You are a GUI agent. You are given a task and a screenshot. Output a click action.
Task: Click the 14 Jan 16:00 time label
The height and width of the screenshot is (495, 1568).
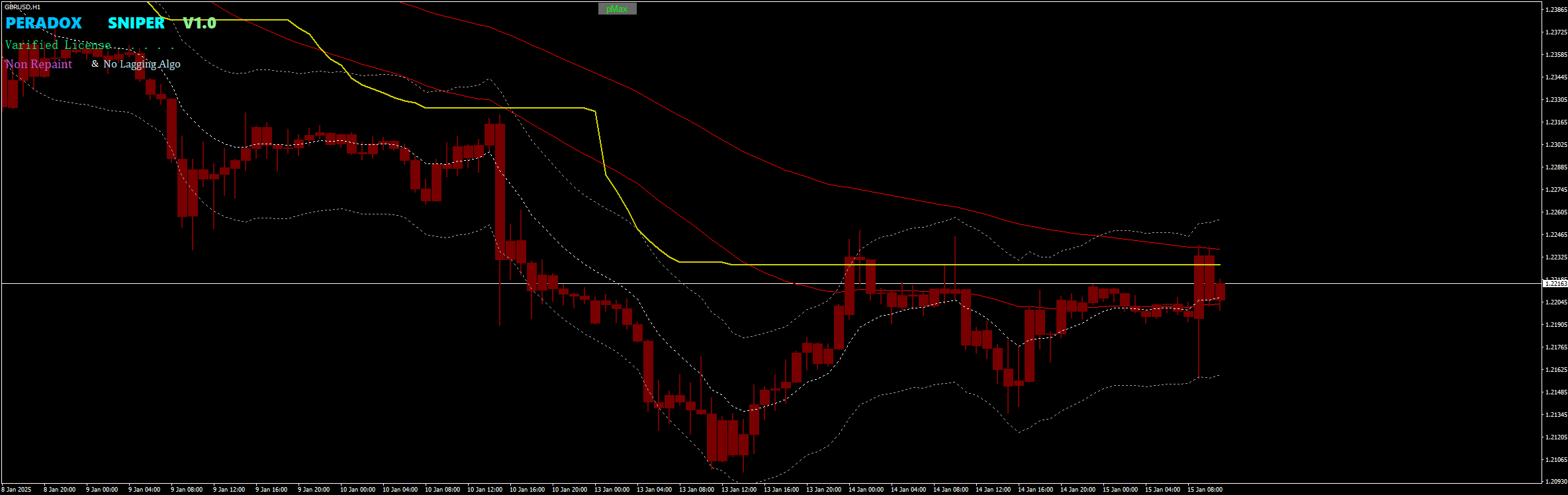coord(1036,490)
